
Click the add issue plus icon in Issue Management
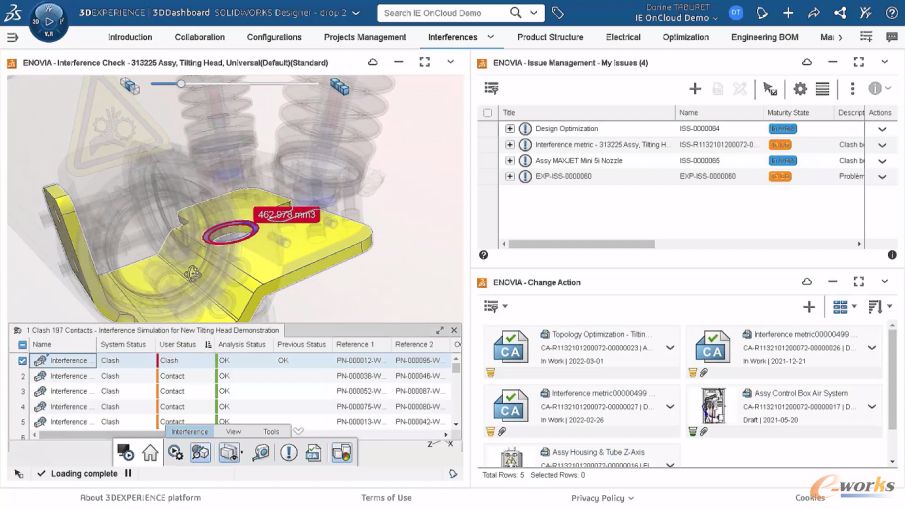point(695,88)
